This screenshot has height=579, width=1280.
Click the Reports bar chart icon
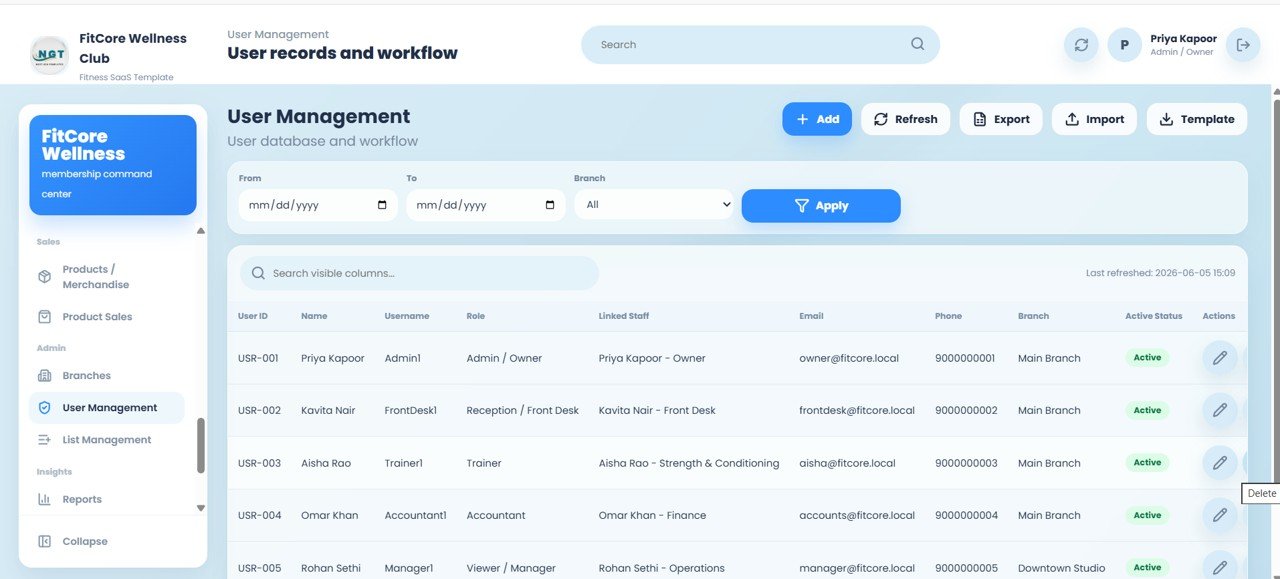point(44,499)
